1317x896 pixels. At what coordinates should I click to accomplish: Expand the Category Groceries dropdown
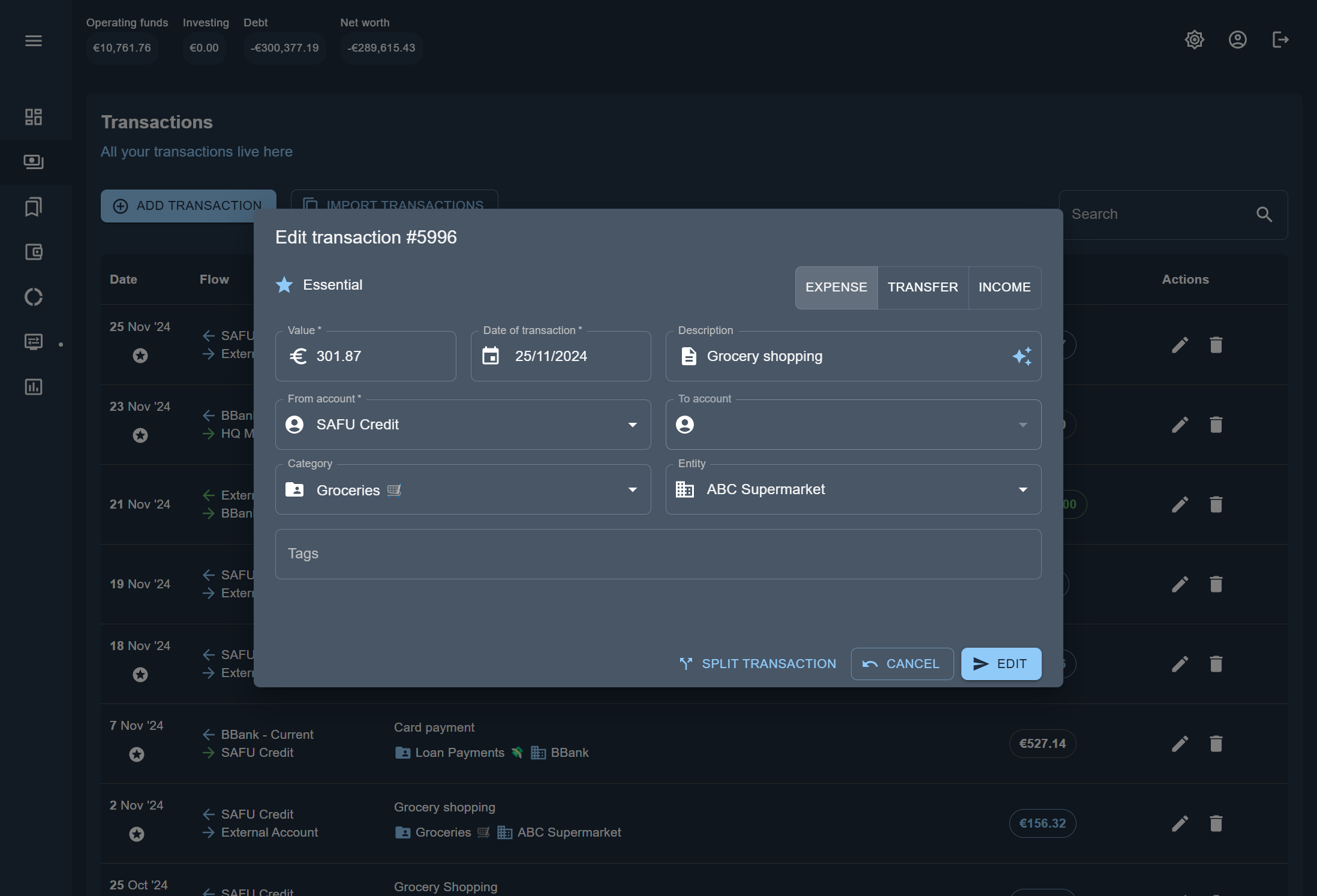pyautogui.click(x=632, y=489)
